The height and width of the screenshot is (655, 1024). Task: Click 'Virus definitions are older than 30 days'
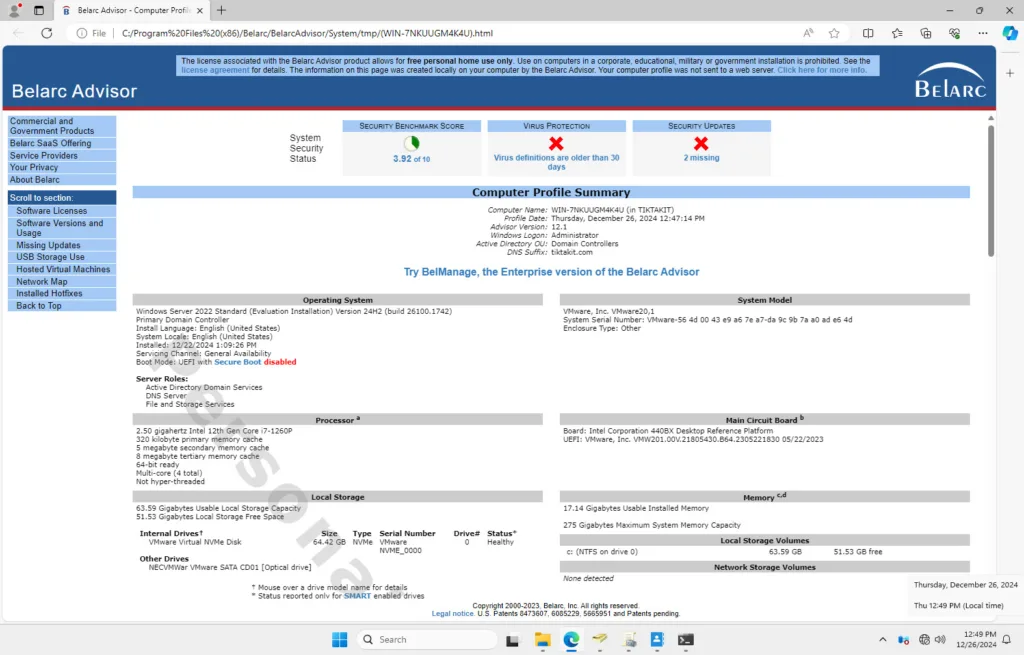click(556, 162)
